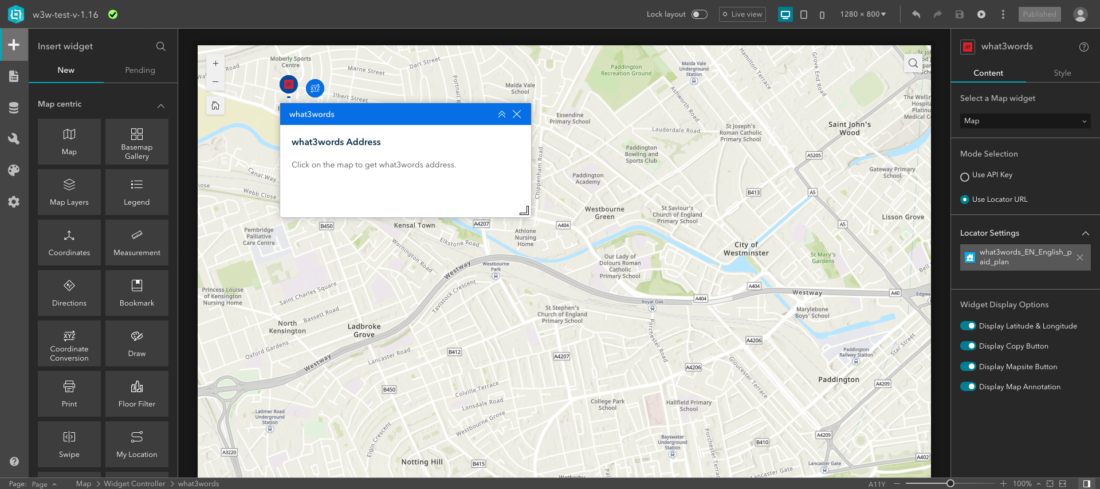
Task: Open widget help in what3words settings panel
Action: (x=1083, y=46)
